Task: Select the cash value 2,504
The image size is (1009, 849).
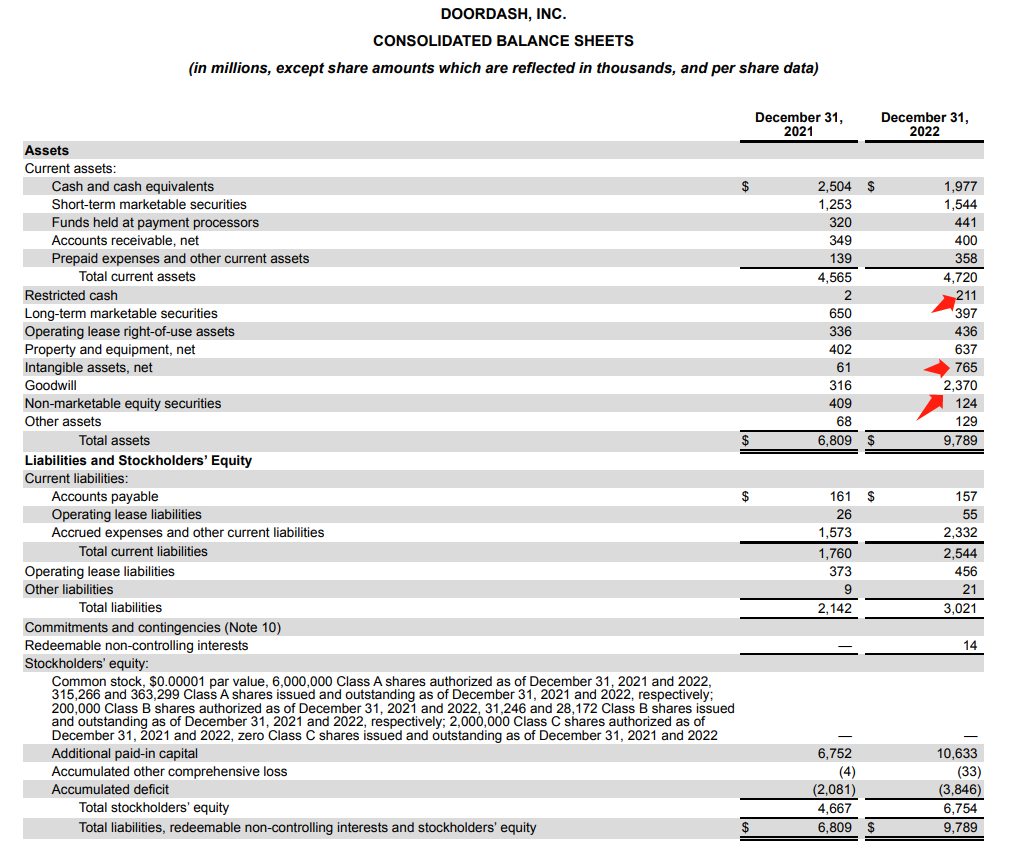Action: click(835, 187)
